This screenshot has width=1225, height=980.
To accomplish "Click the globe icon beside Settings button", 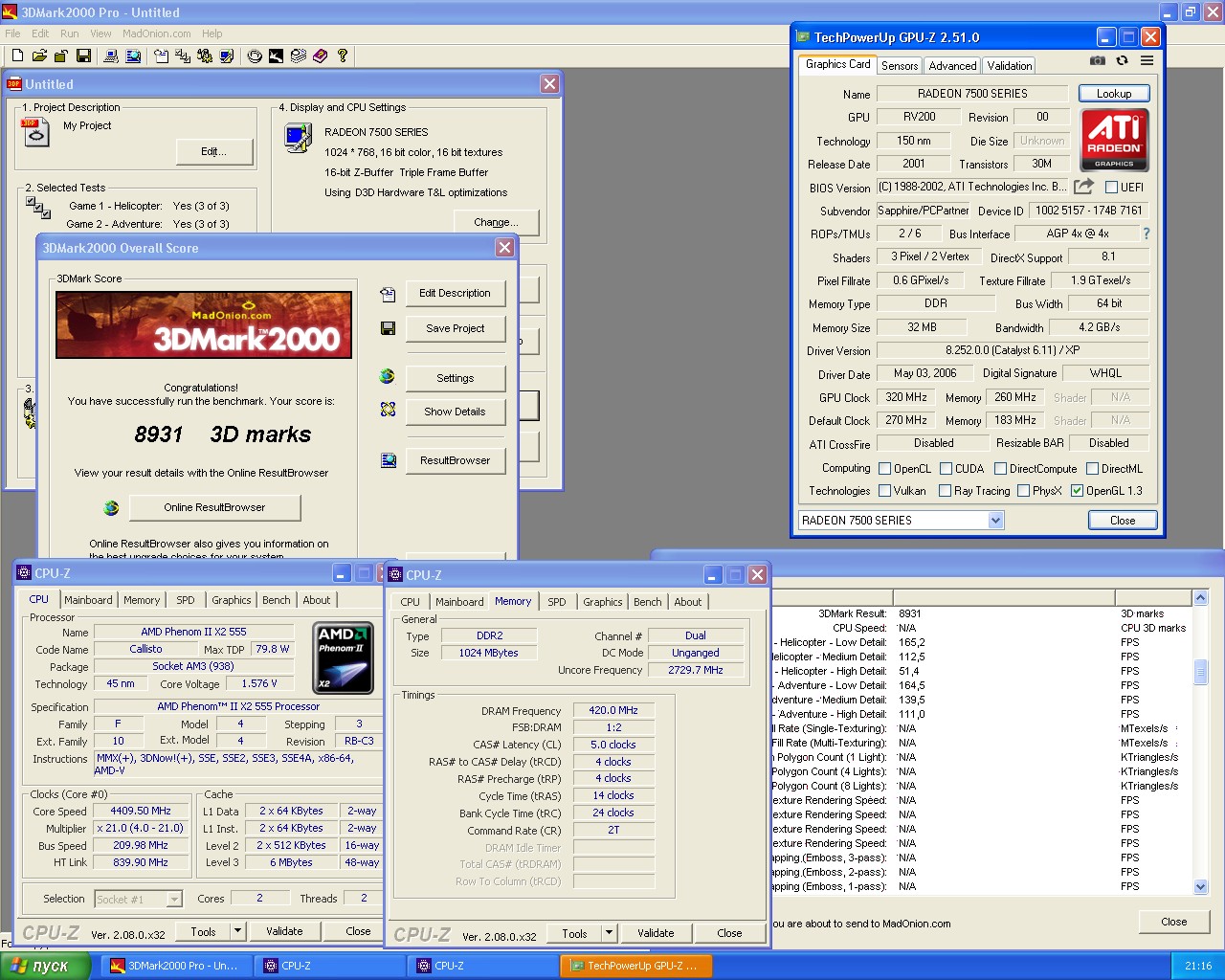I will coord(388,376).
